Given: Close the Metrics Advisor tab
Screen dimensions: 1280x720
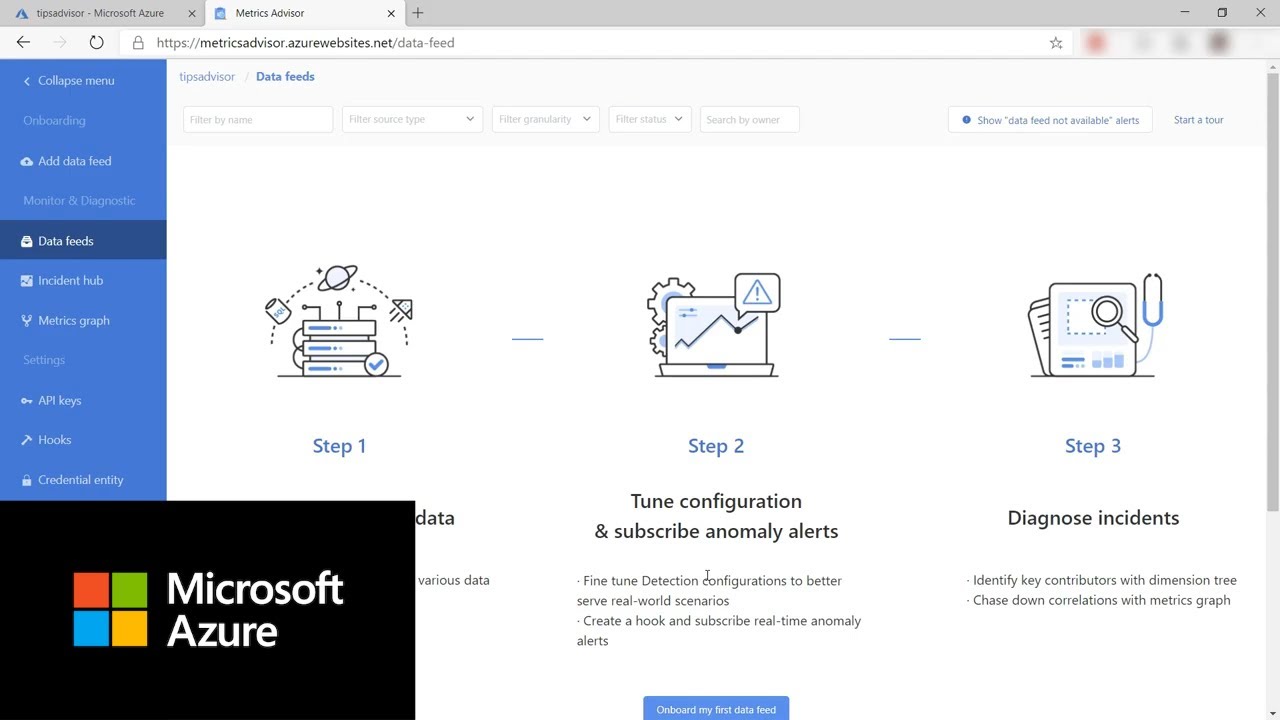Looking at the screenshot, I should 391,13.
